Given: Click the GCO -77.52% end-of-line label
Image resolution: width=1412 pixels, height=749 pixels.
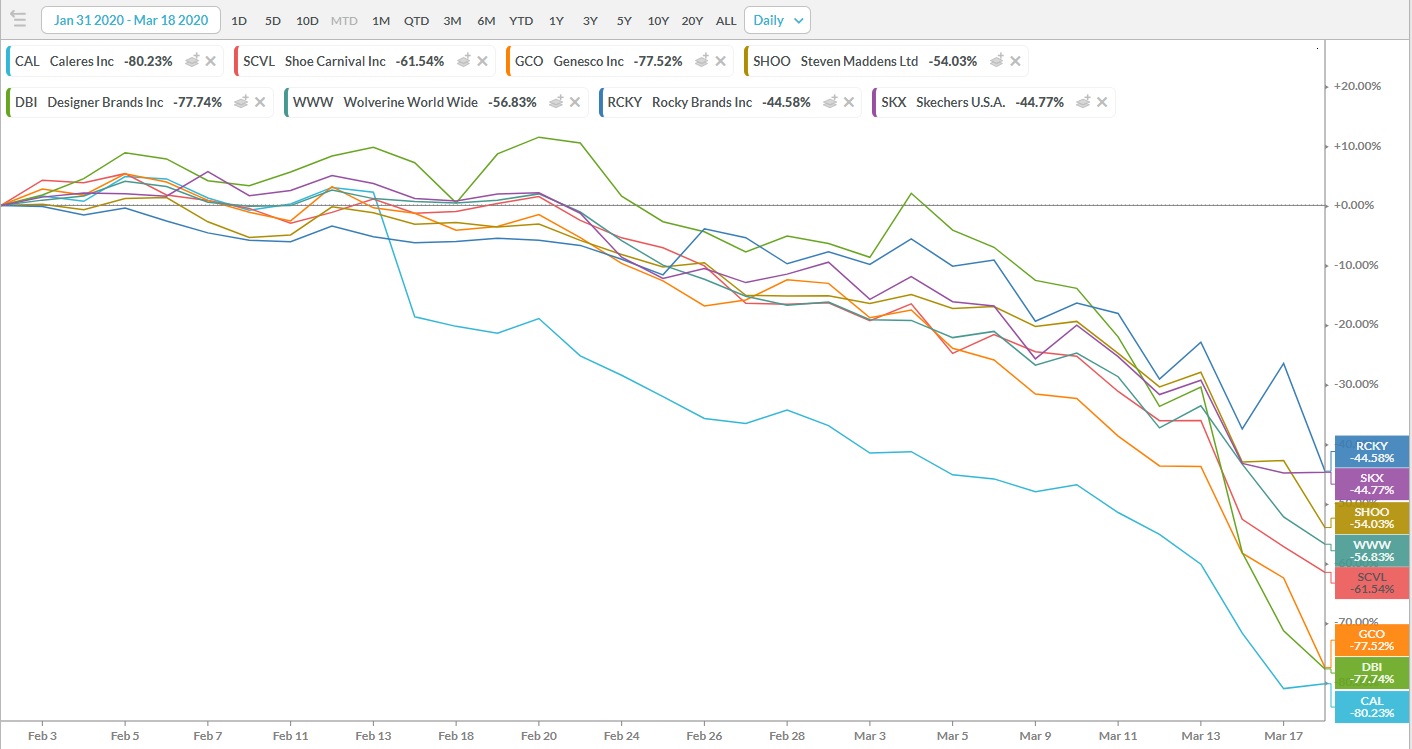Looking at the screenshot, I should (x=1372, y=640).
